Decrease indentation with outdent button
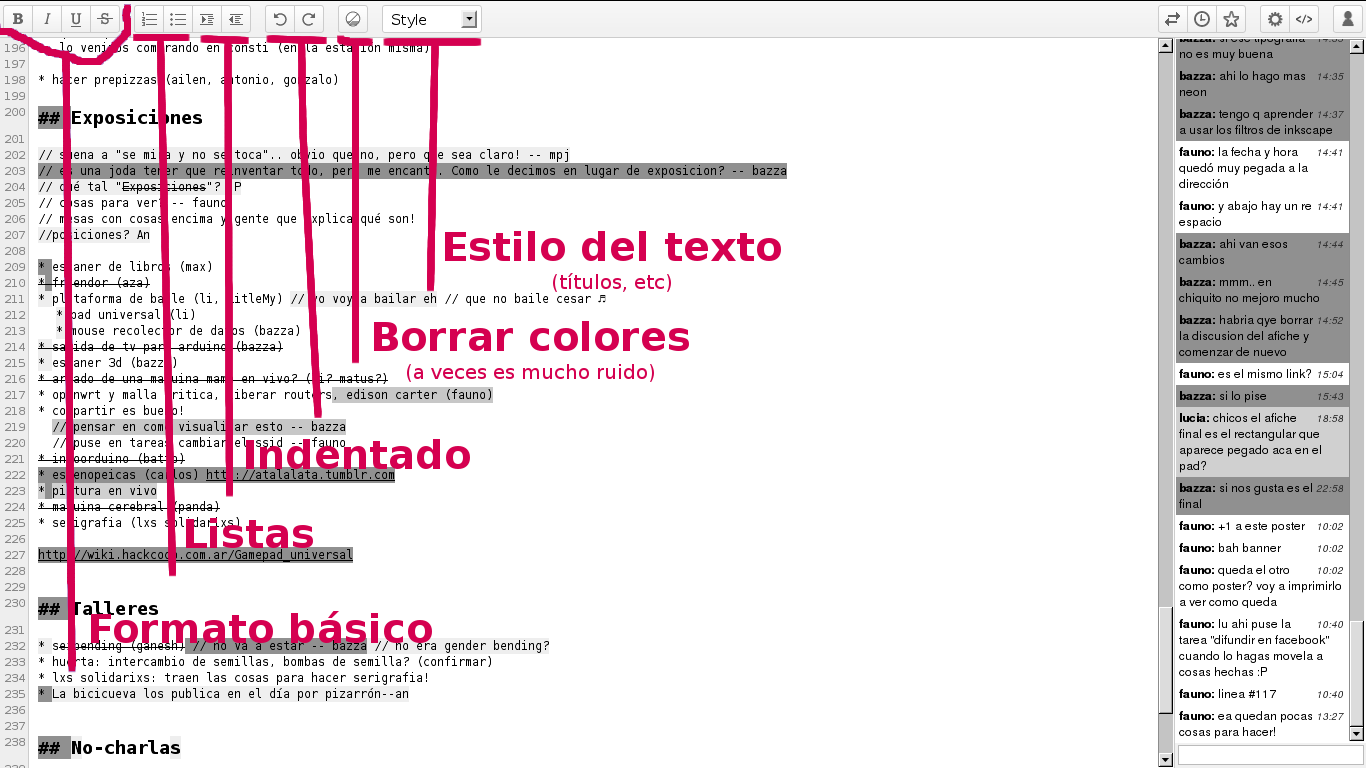Viewport: 1366px width, 768px height. click(x=234, y=19)
